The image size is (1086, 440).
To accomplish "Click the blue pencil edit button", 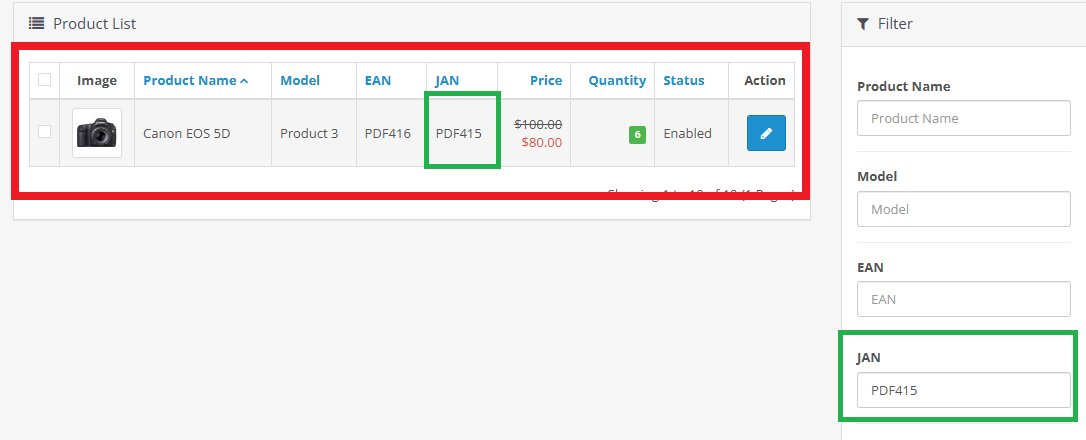I will [766, 133].
